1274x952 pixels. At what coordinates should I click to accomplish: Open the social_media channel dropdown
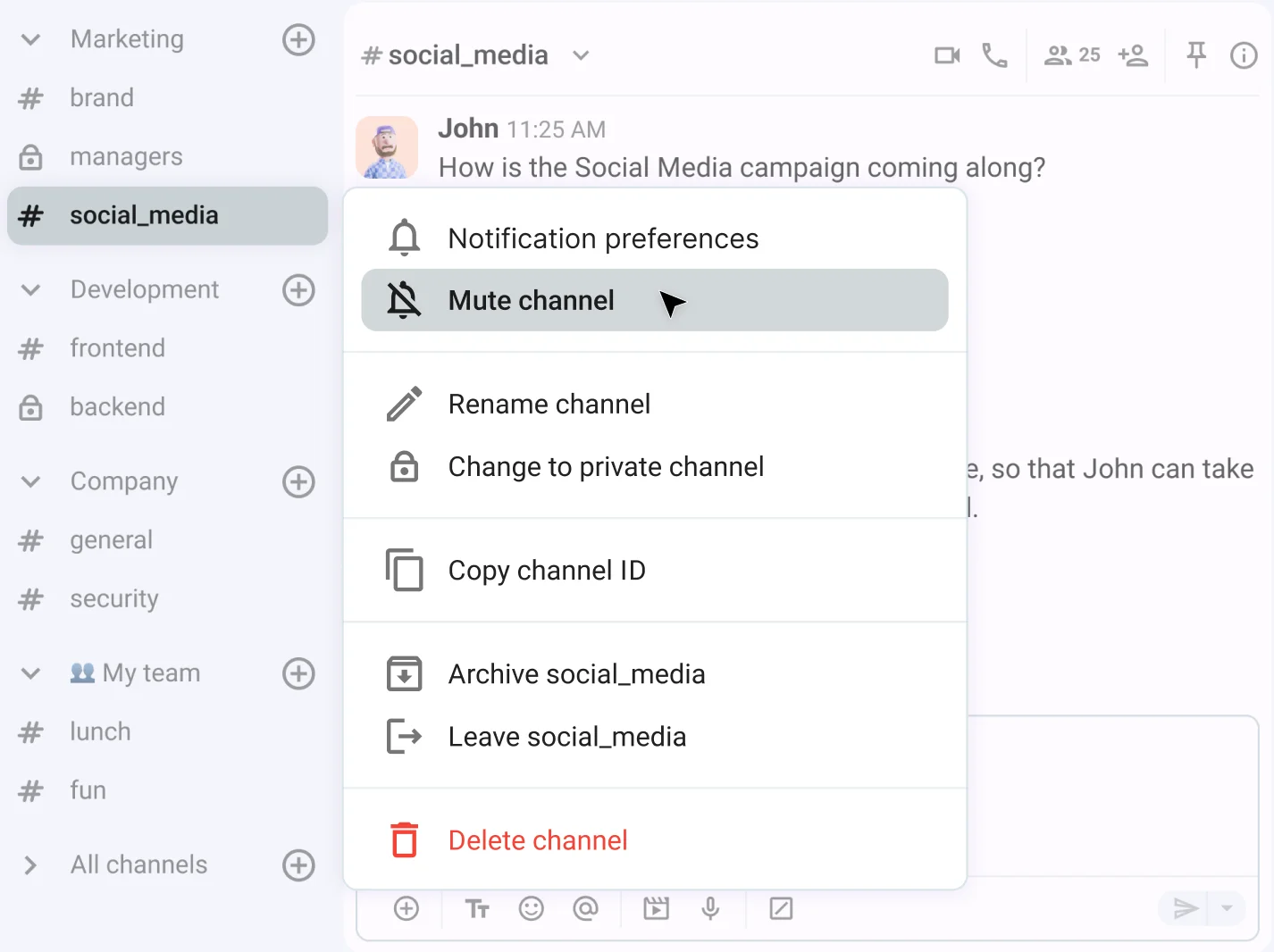[580, 55]
